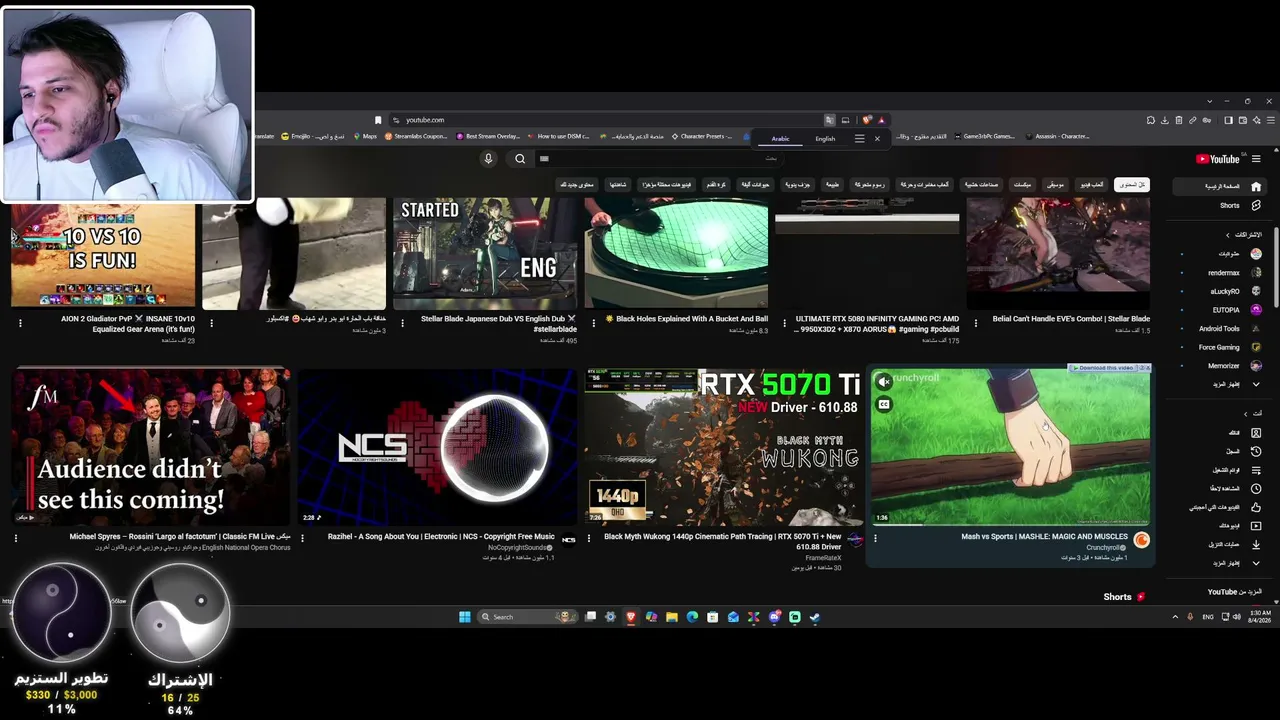This screenshot has width=1280, height=720.
Task: Open Watch Later clock icon in sidebar
Action: tap(1256, 489)
